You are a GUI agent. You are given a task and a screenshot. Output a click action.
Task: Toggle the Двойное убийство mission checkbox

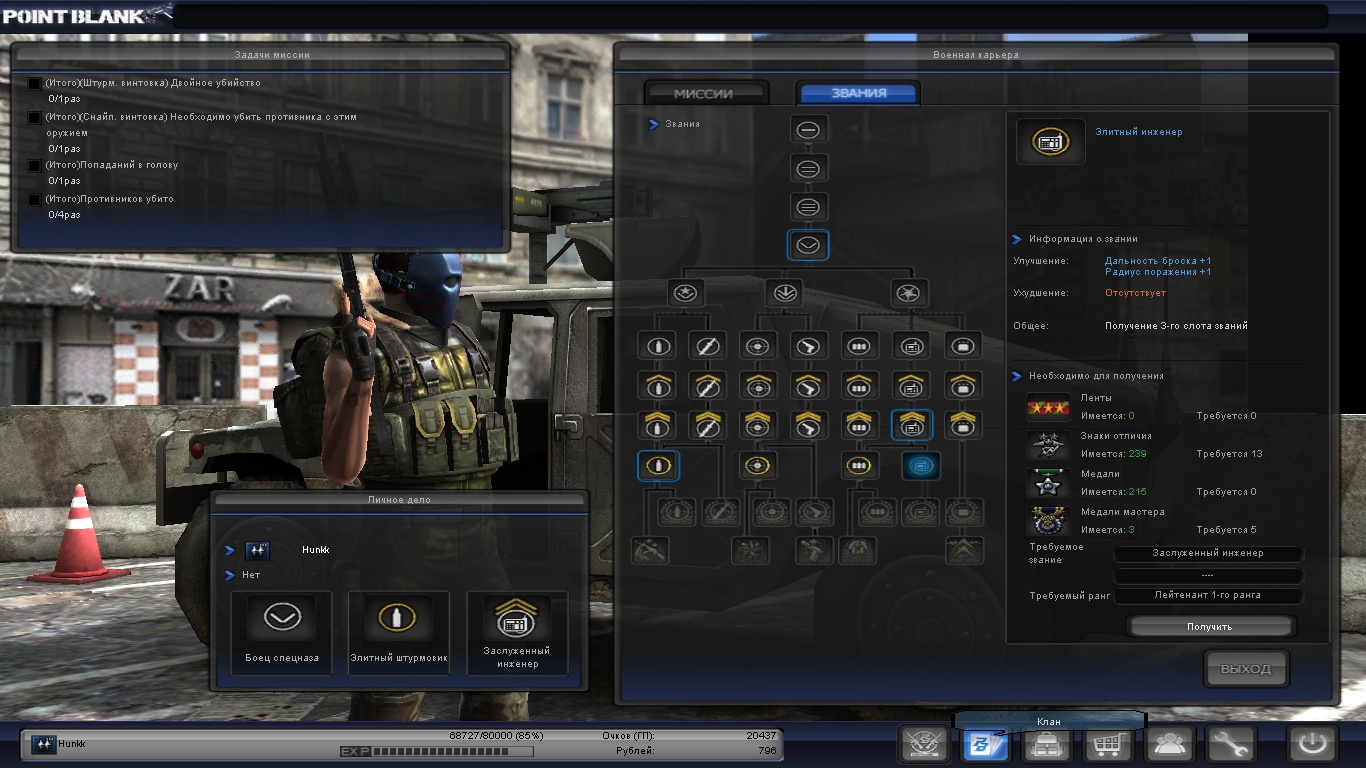point(35,83)
